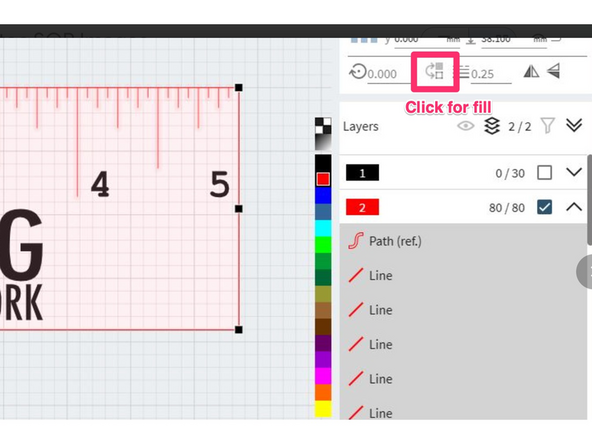
Task: Click the flip vertical mirror icon
Action: pos(553,71)
